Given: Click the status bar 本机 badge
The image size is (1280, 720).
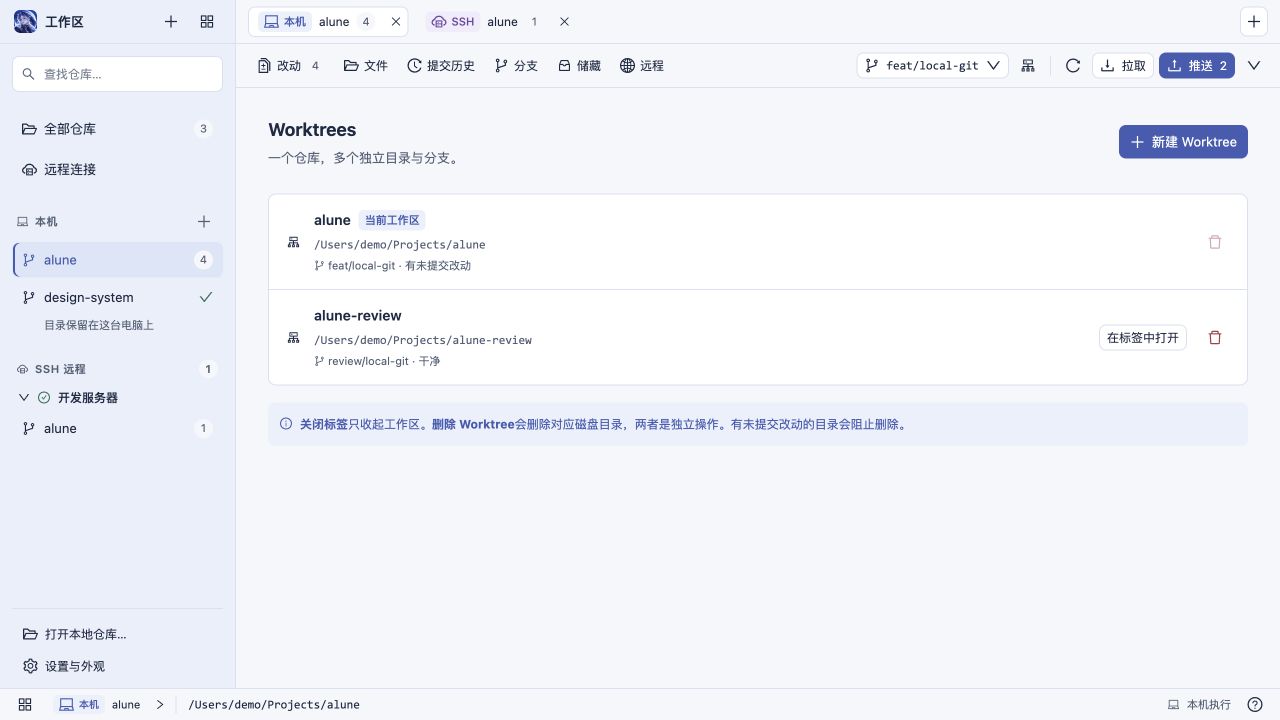Looking at the screenshot, I should [x=79, y=705].
